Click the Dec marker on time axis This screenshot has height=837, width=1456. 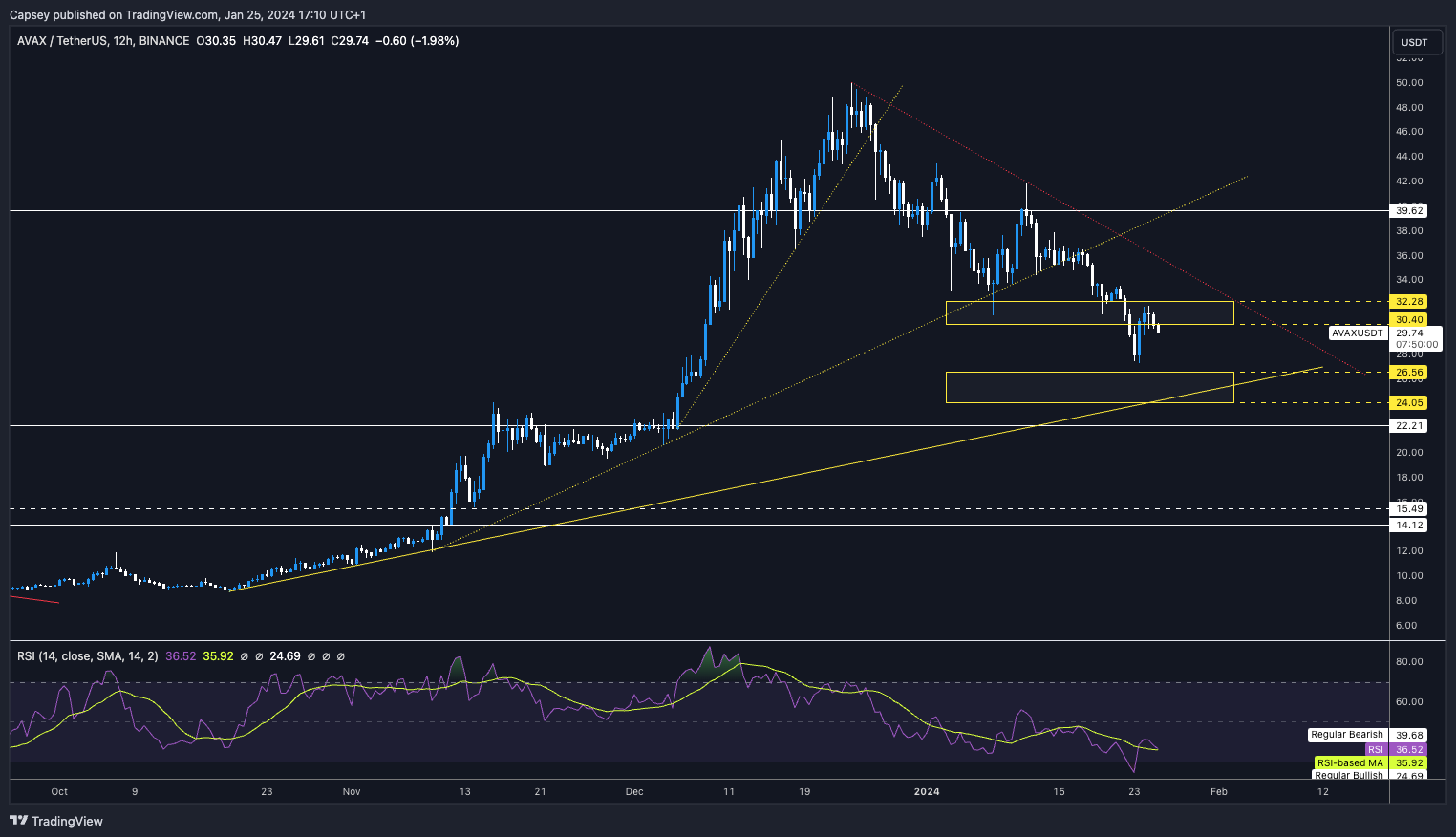(x=634, y=791)
